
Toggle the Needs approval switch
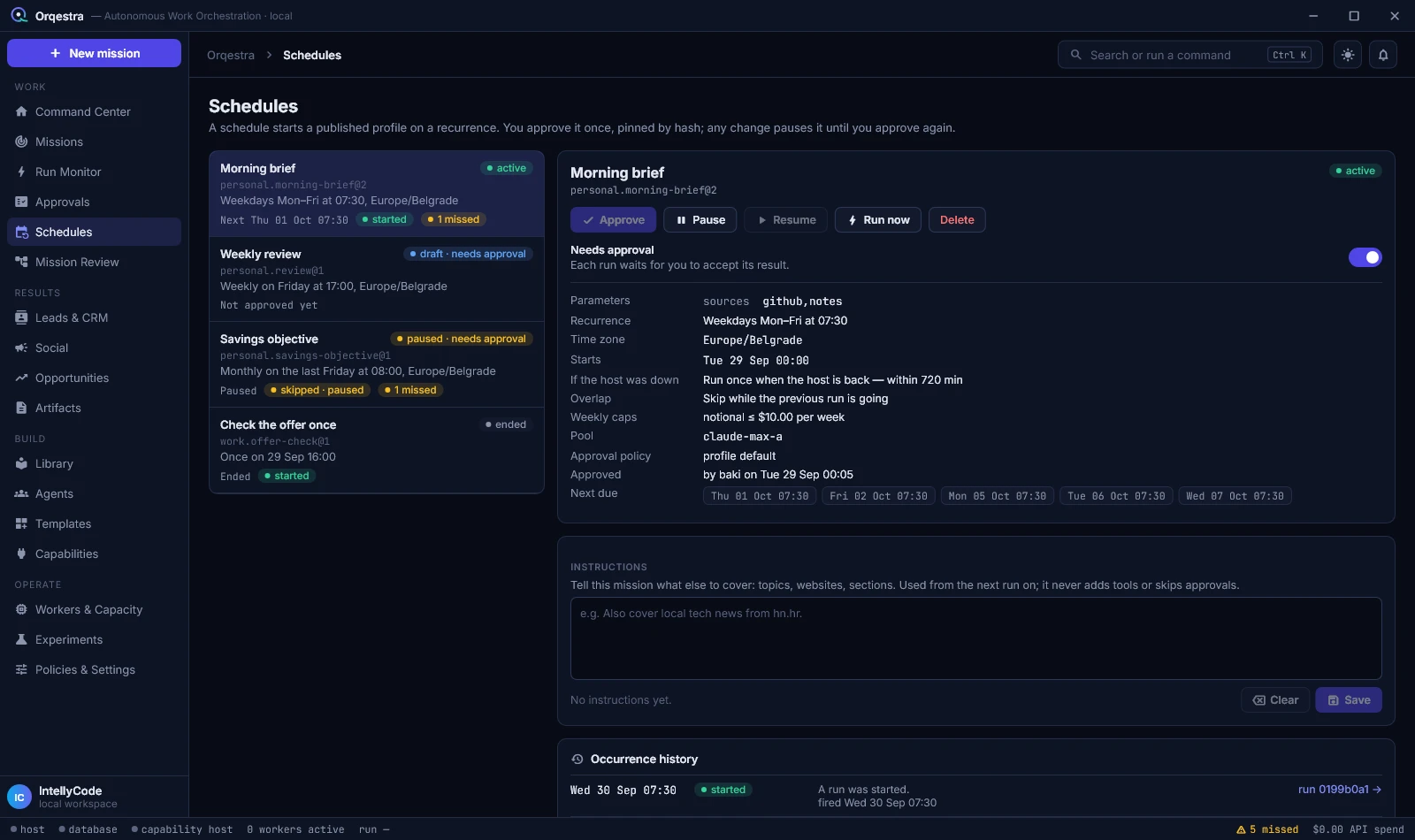(x=1365, y=257)
